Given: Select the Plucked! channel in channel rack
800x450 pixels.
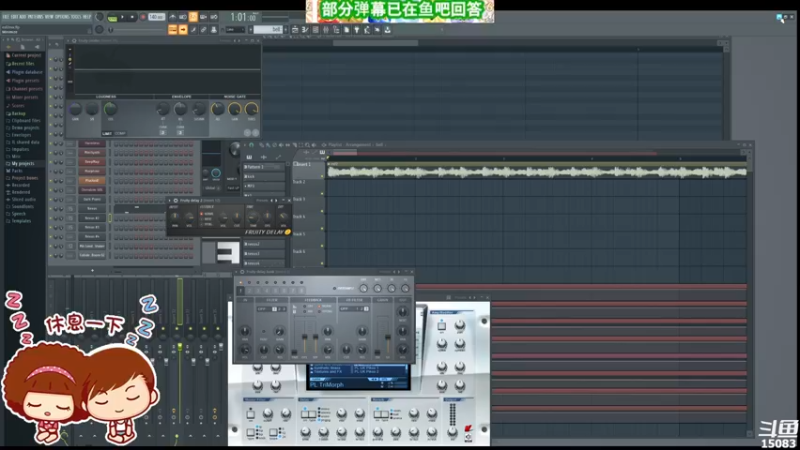Looking at the screenshot, I should coord(92,181).
